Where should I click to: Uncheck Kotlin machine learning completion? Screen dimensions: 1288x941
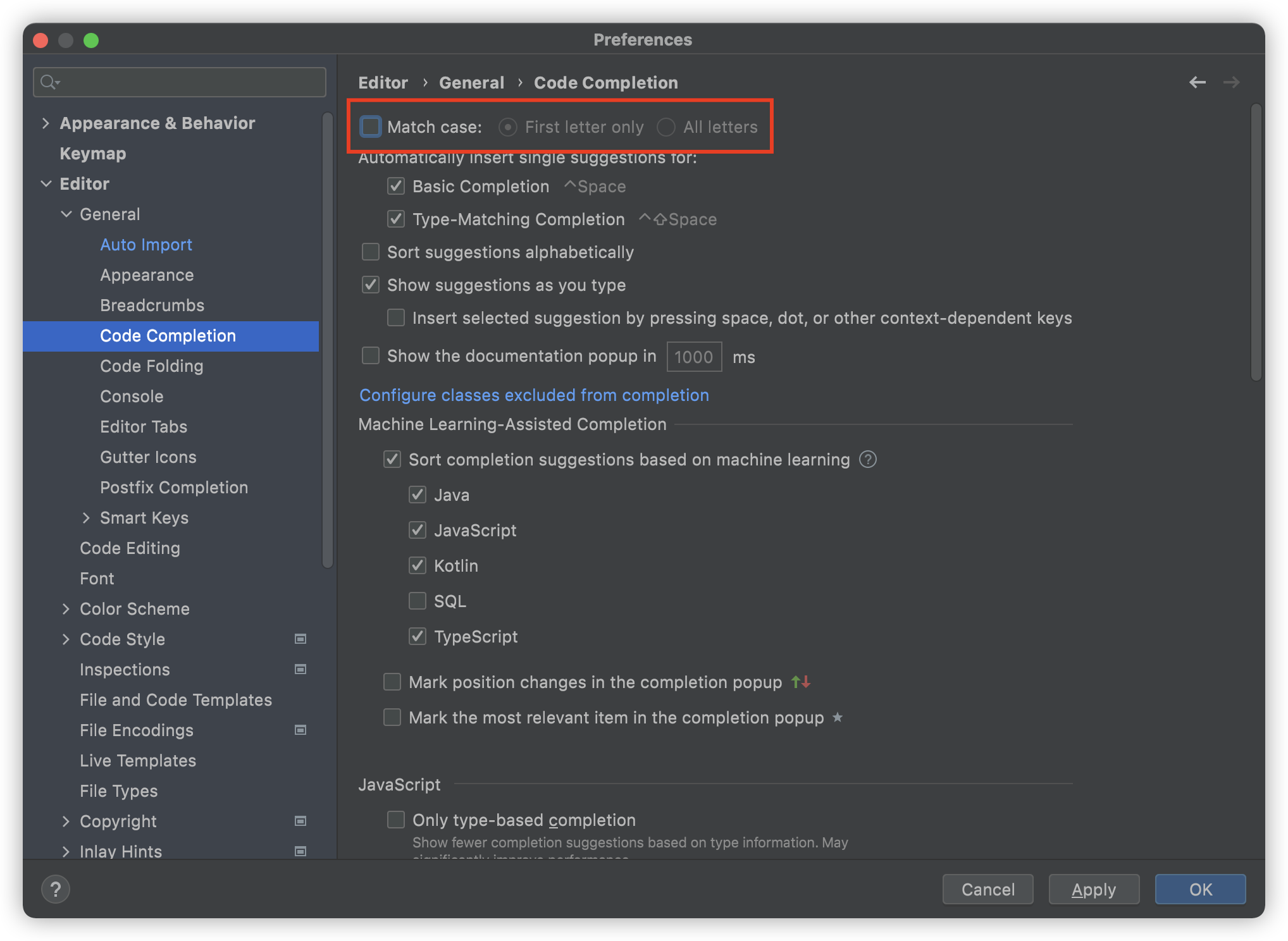[418, 565]
